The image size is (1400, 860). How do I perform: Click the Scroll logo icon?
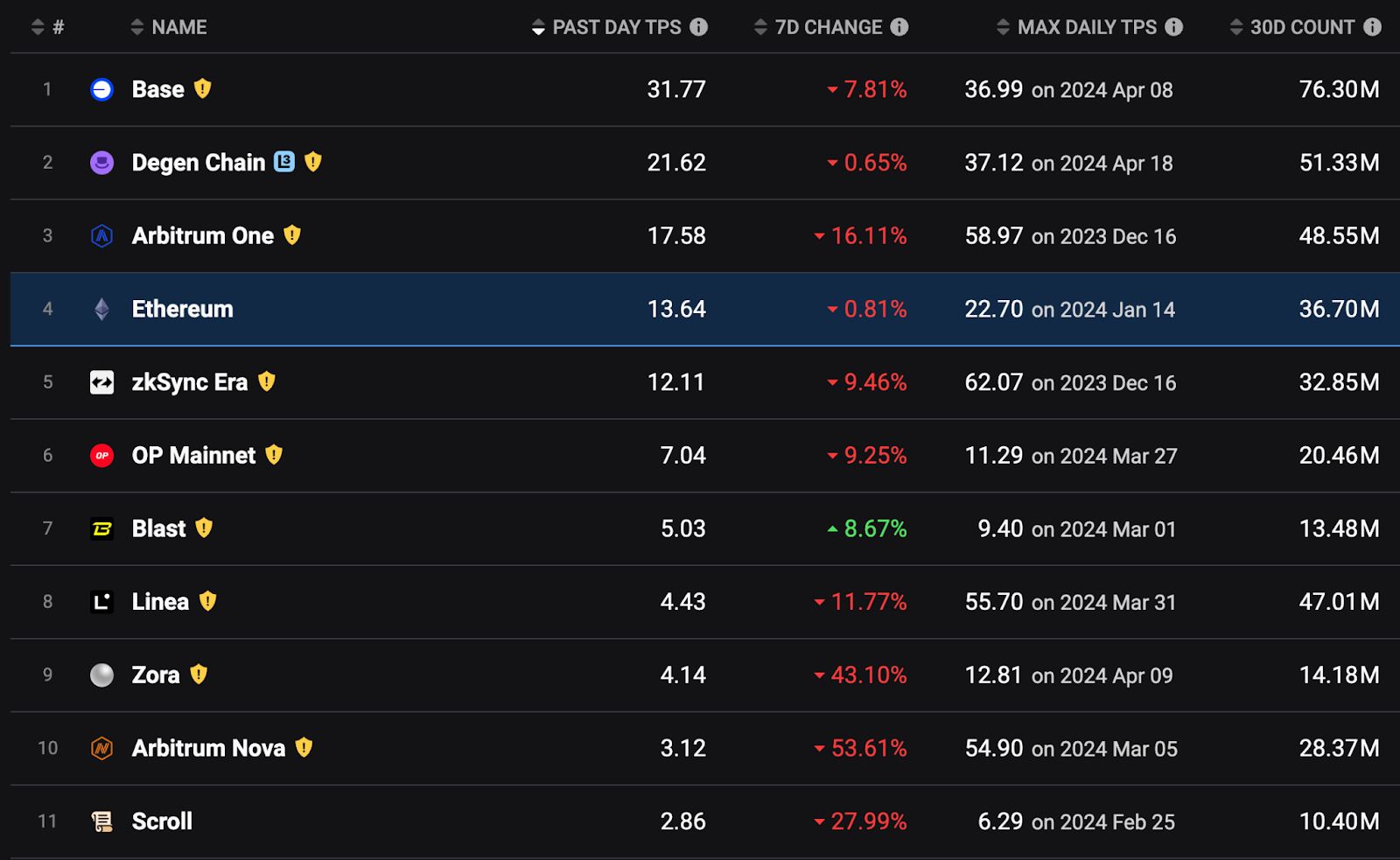point(101,822)
